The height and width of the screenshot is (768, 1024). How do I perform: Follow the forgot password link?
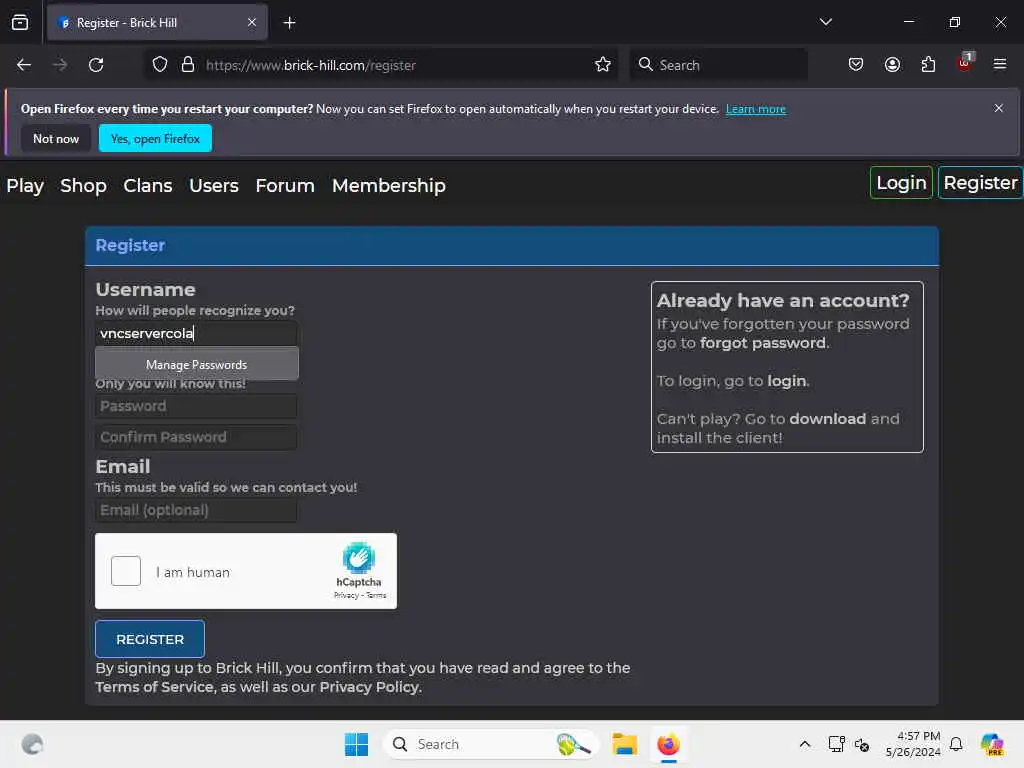pos(763,343)
